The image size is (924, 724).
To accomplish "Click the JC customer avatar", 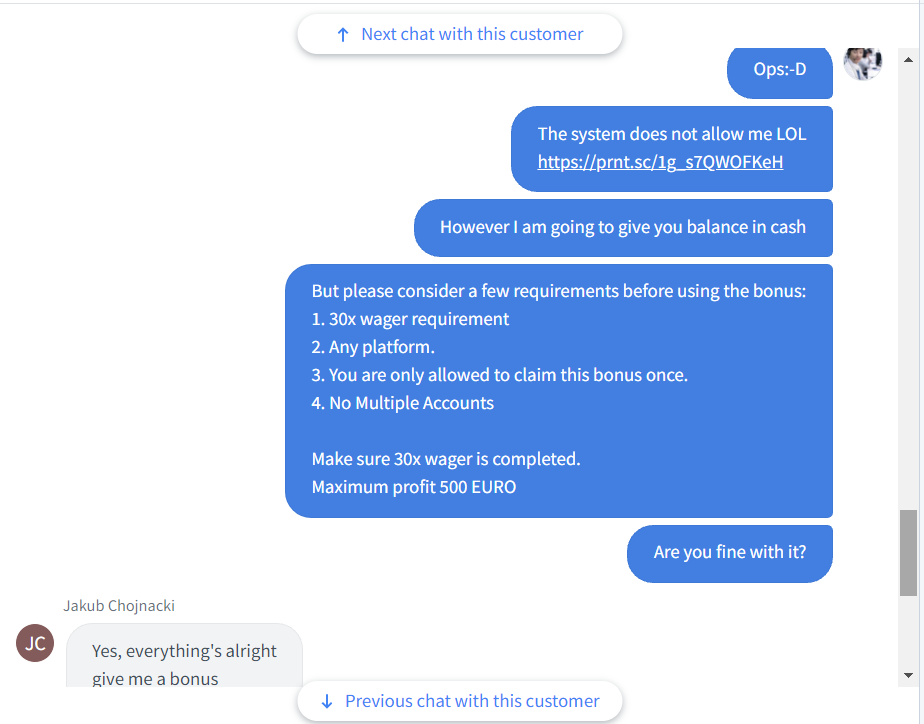I will pyautogui.click(x=35, y=643).
